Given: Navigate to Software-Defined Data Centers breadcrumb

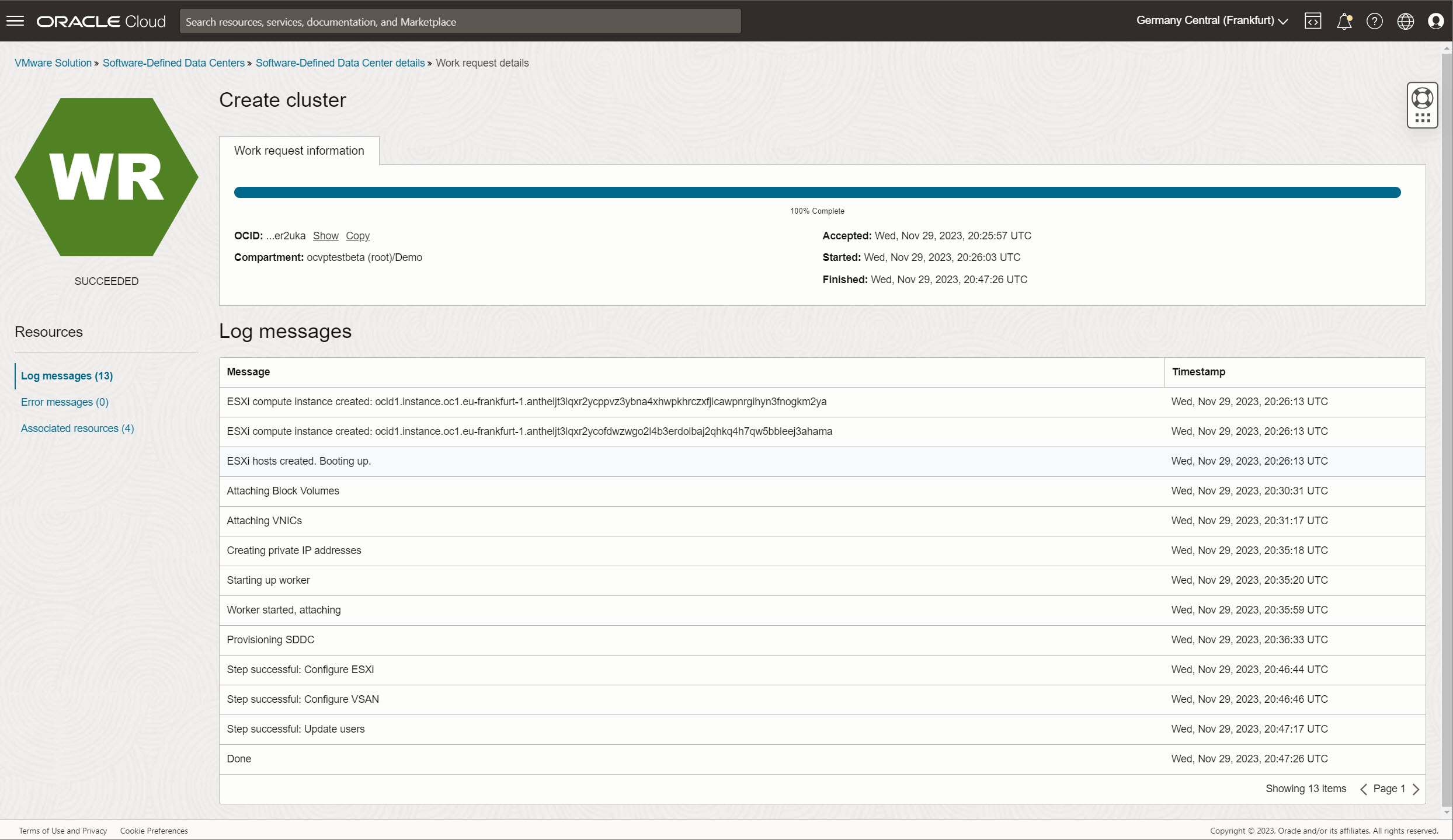Looking at the screenshot, I should (174, 63).
